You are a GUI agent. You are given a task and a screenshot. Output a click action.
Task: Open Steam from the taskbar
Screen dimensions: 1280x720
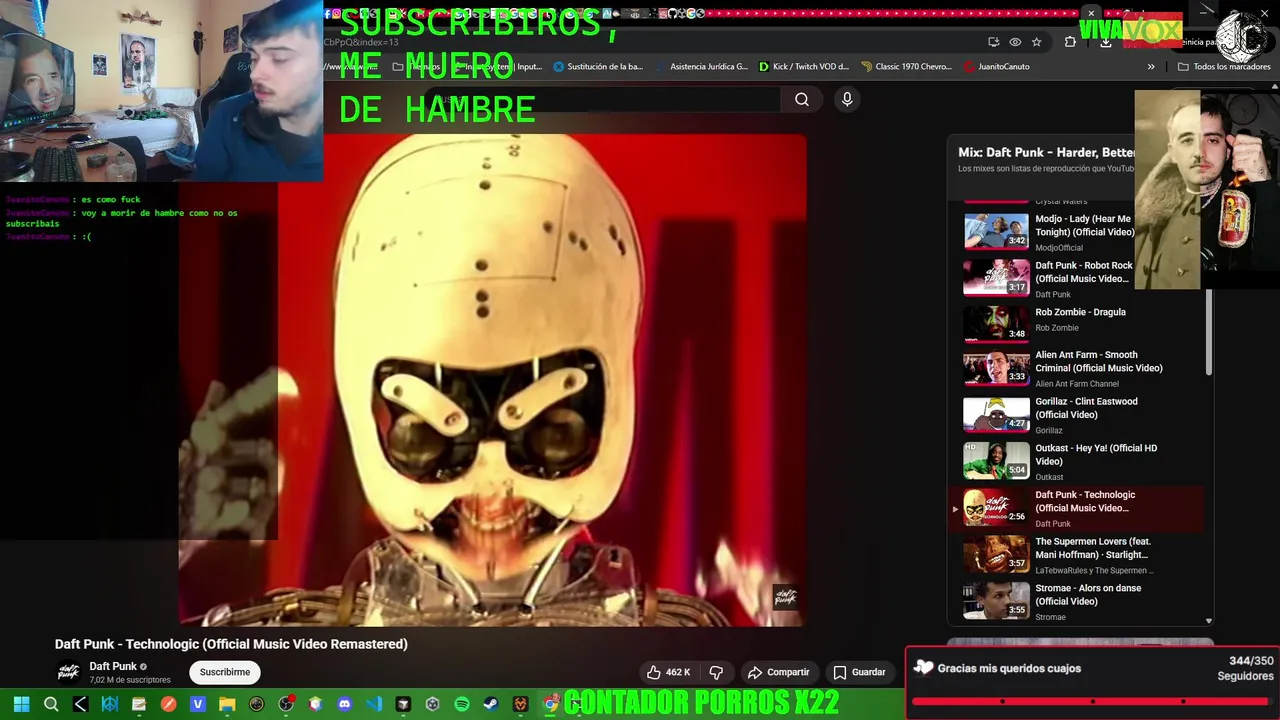pyautogui.click(x=491, y=704)
